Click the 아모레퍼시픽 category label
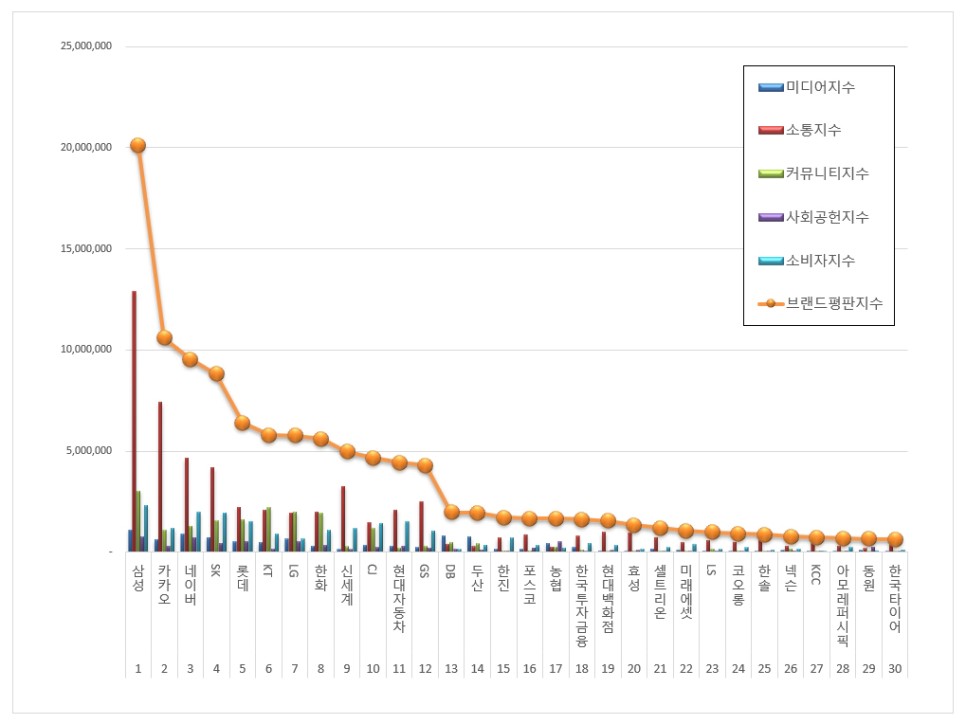This screenshot has width=966, height=724. 843,605
